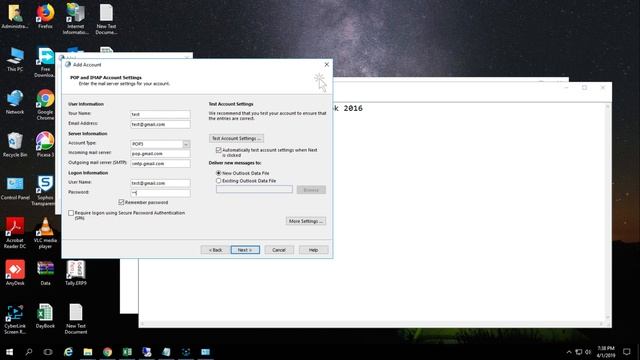Select the Tally.ERP9 desktop shortcut
Image resolution: width=640 pixels, height=360 pixels.
tap(76, 273)
